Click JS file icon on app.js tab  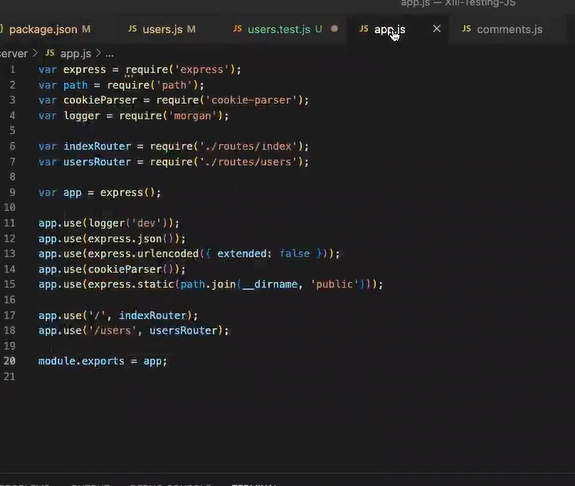coord(364,29)
